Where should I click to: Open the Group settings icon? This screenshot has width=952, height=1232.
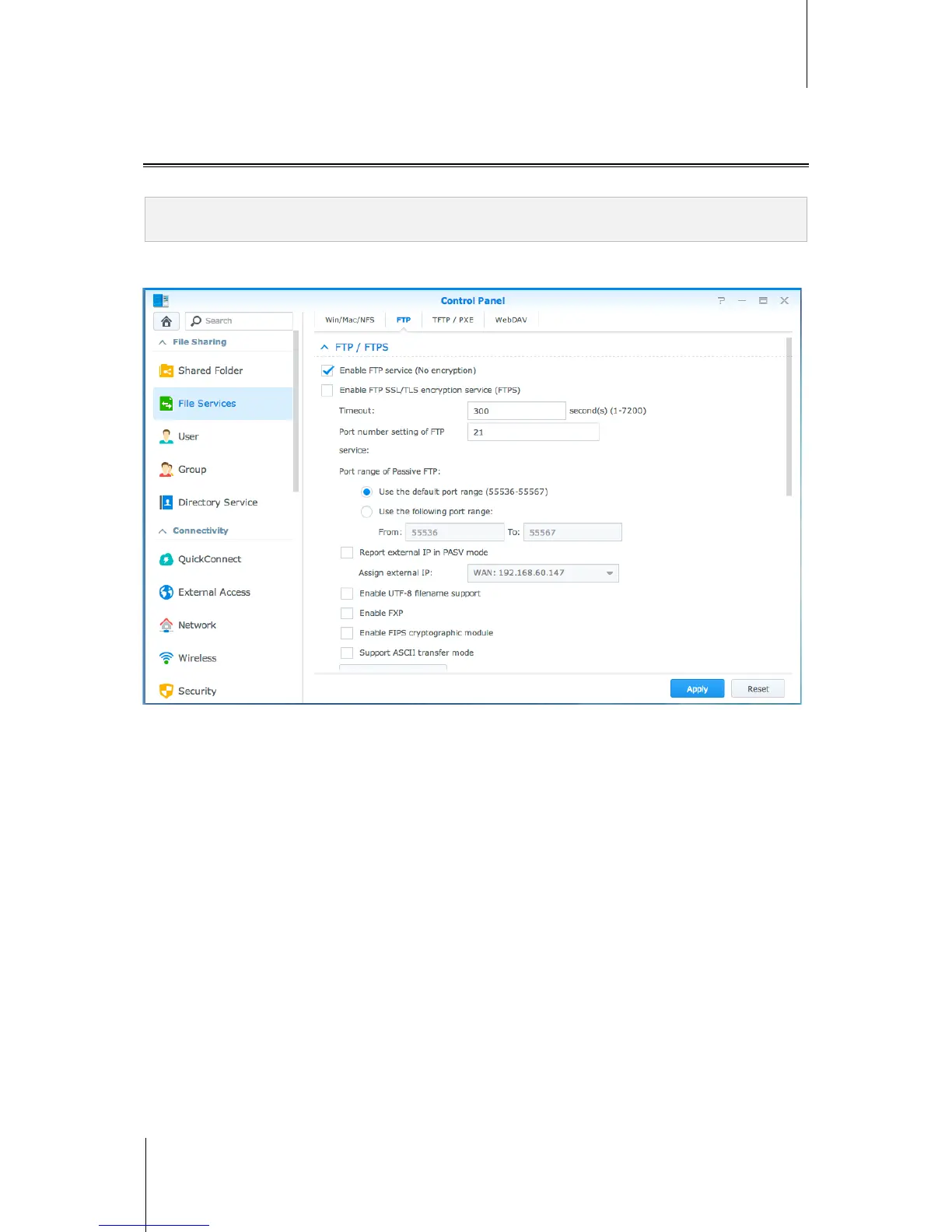[166, 470]
